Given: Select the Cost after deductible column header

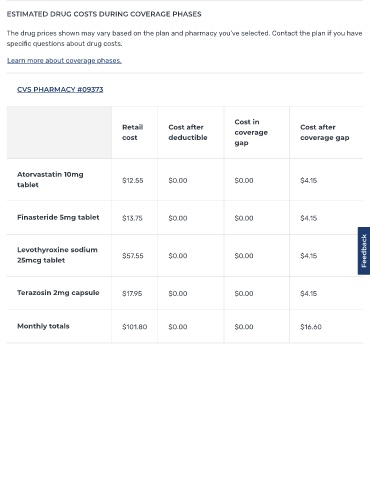Looking at the screenshot, I should (188, 132).
